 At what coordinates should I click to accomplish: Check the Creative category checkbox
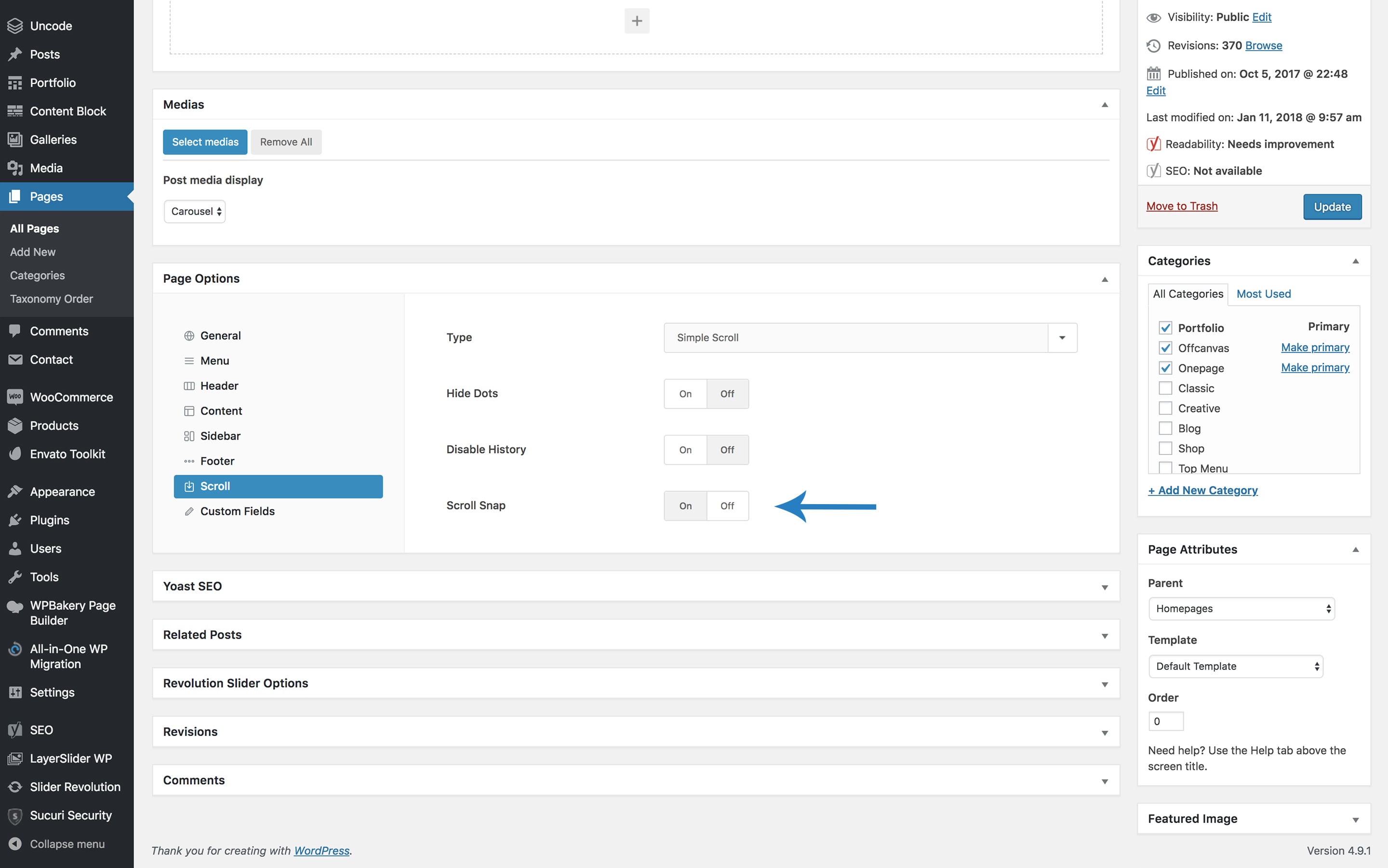coord(1165,408)
